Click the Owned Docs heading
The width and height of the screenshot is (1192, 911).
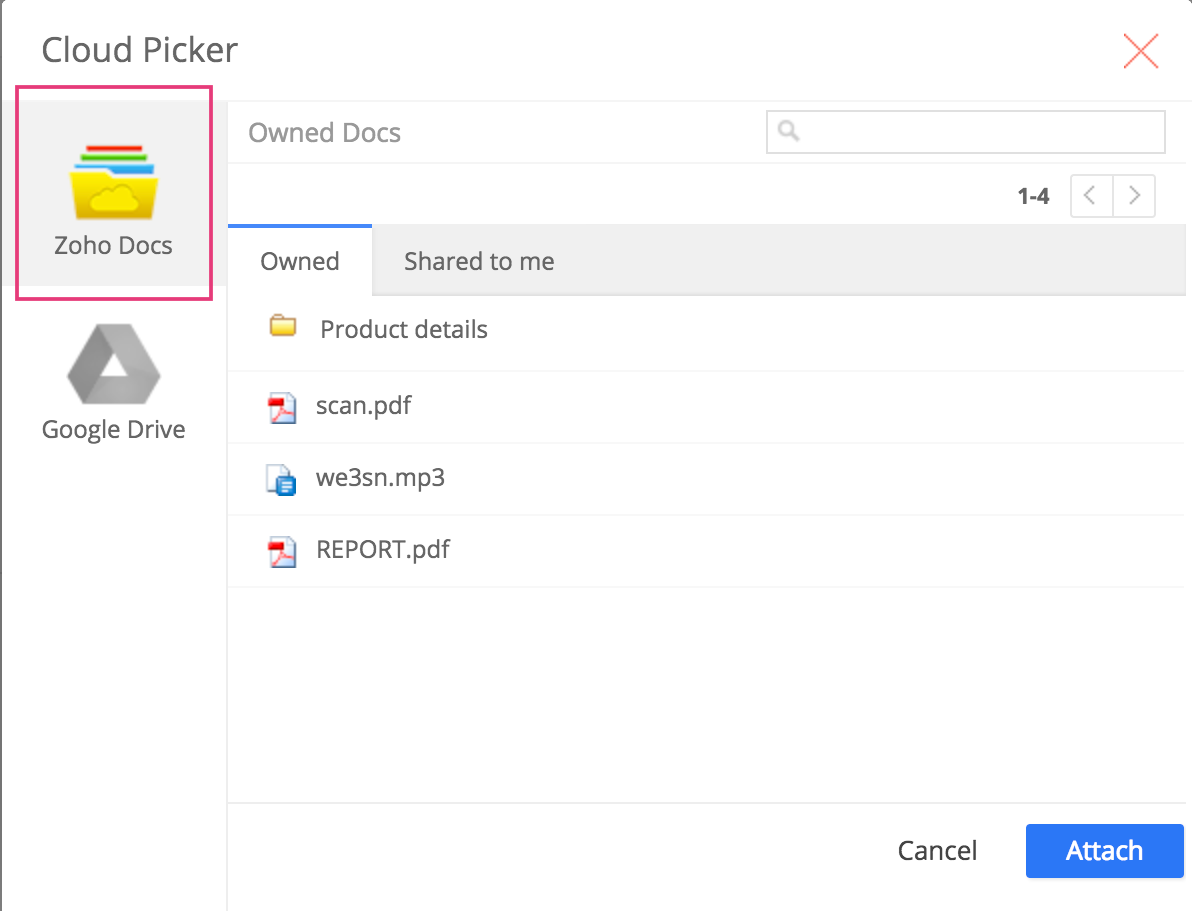point(325,132)
